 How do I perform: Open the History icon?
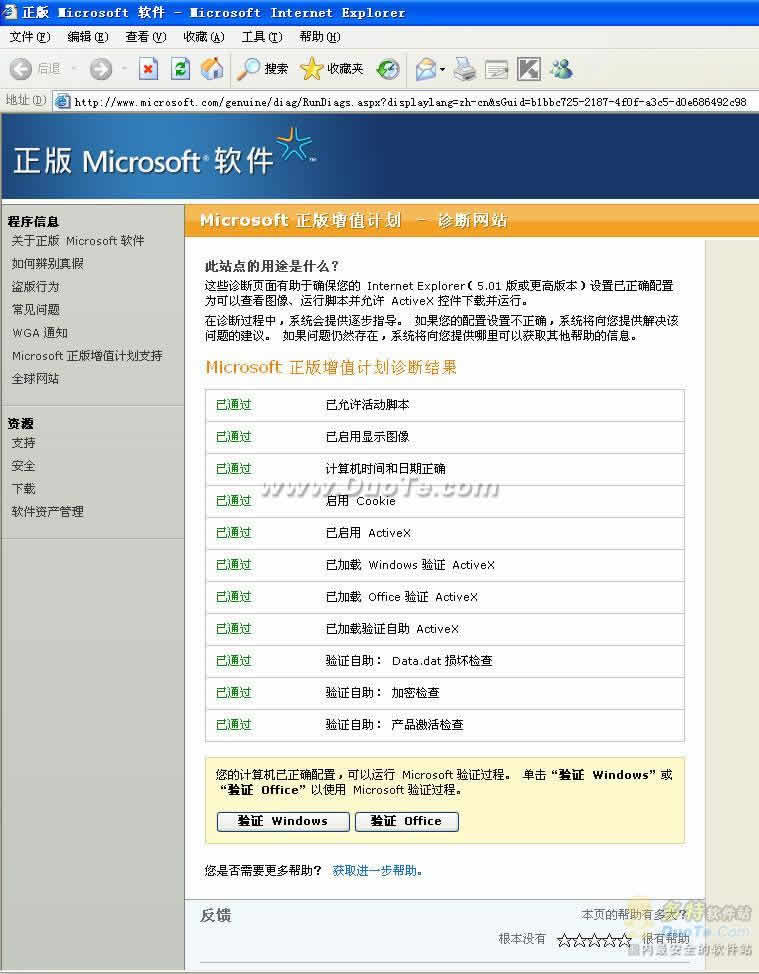pos(388,69)
